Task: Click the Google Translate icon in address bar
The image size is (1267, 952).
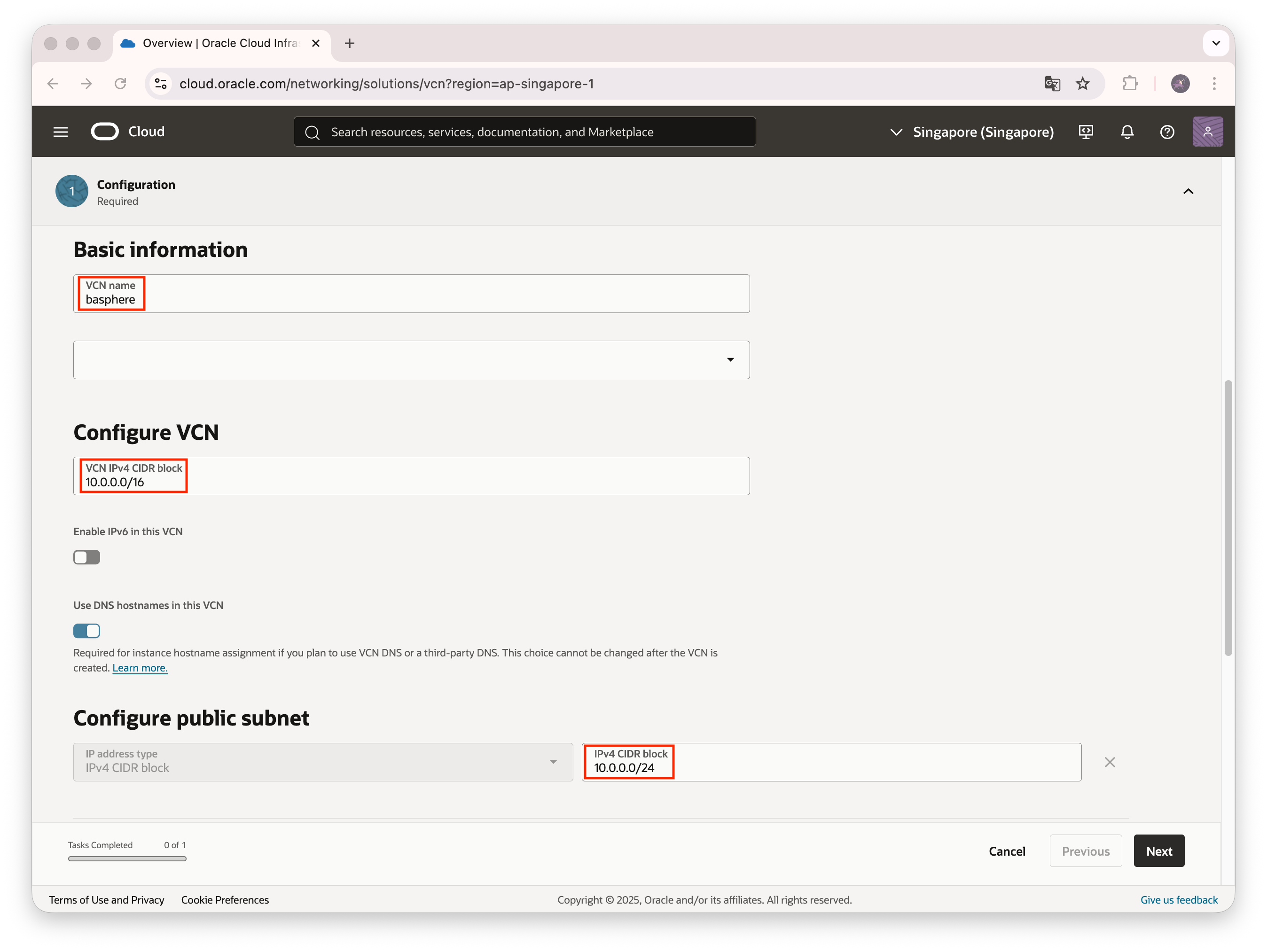Action: point(1052,84)
